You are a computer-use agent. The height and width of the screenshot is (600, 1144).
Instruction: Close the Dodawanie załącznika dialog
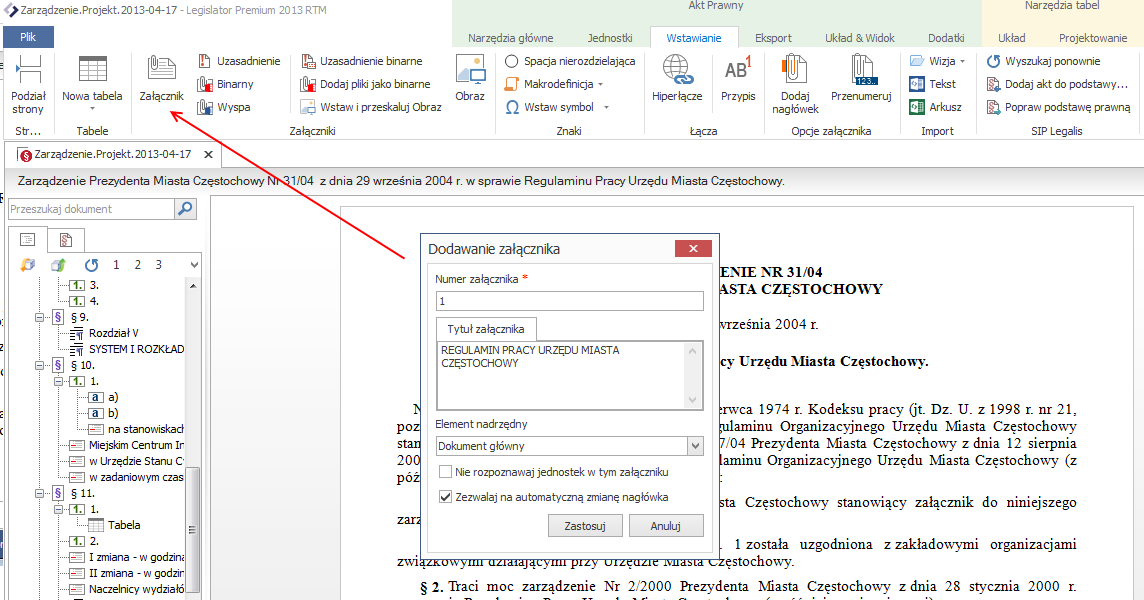point(693,249)
